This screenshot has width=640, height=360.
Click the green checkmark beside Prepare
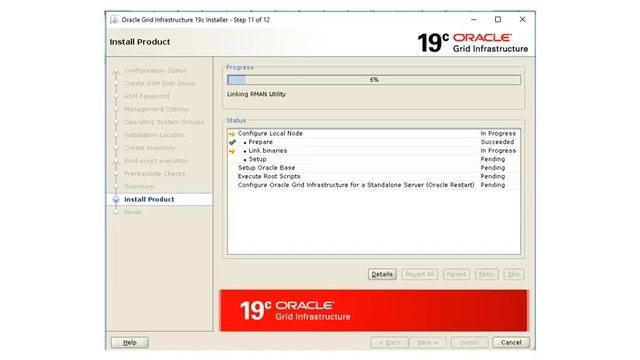(232, 142)
